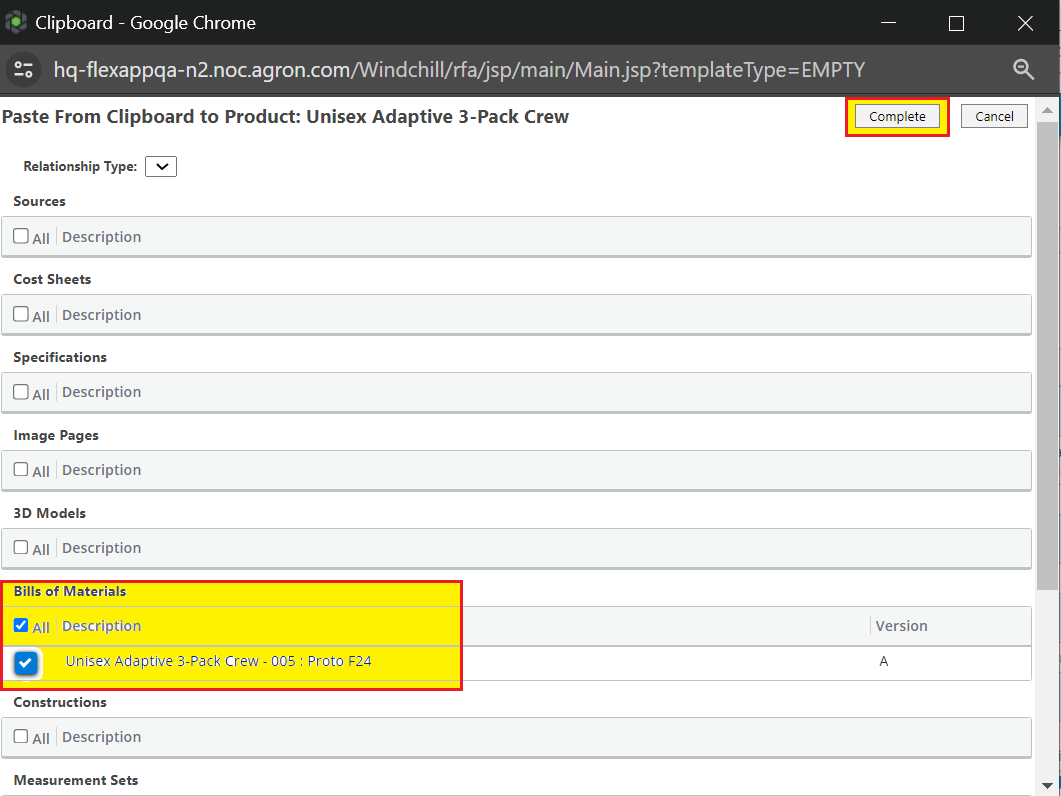1061x796 pixels.
Task: Click the vertical scrollbar thumb
Action: click(1047, 355)
